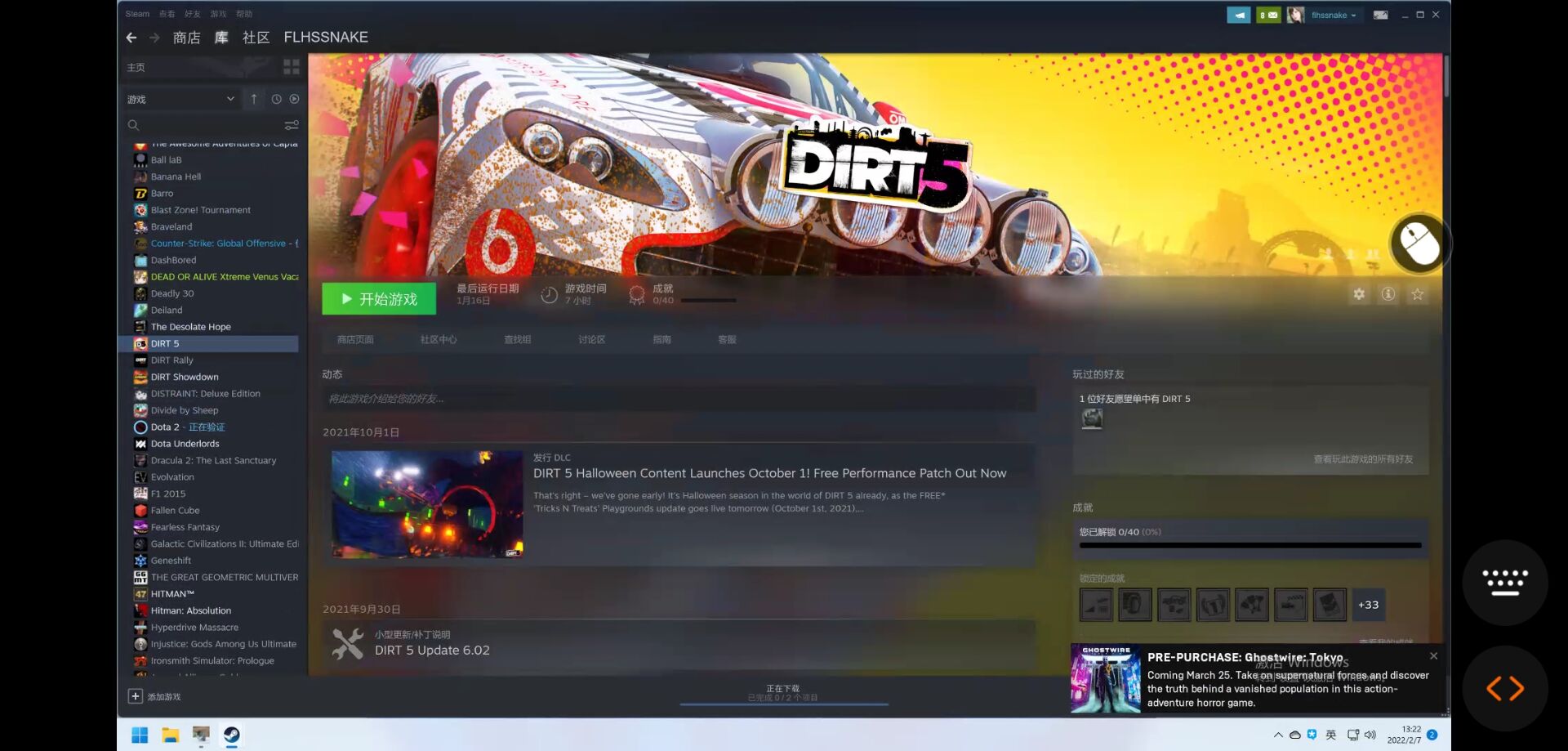Expand the +33 more locked achievements
The height and width of the screenshot is (751, 1568).
point(1369,605)
